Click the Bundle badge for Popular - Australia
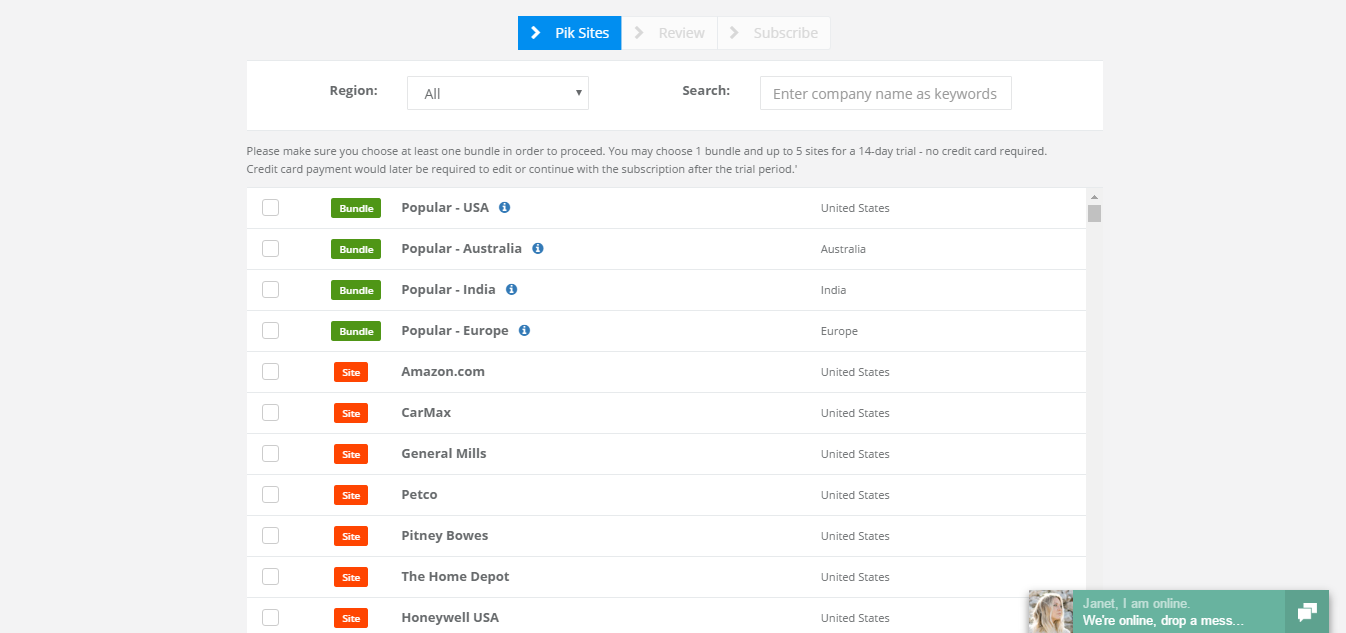Viewport: 1346px width, 633px height. [356, 249]
